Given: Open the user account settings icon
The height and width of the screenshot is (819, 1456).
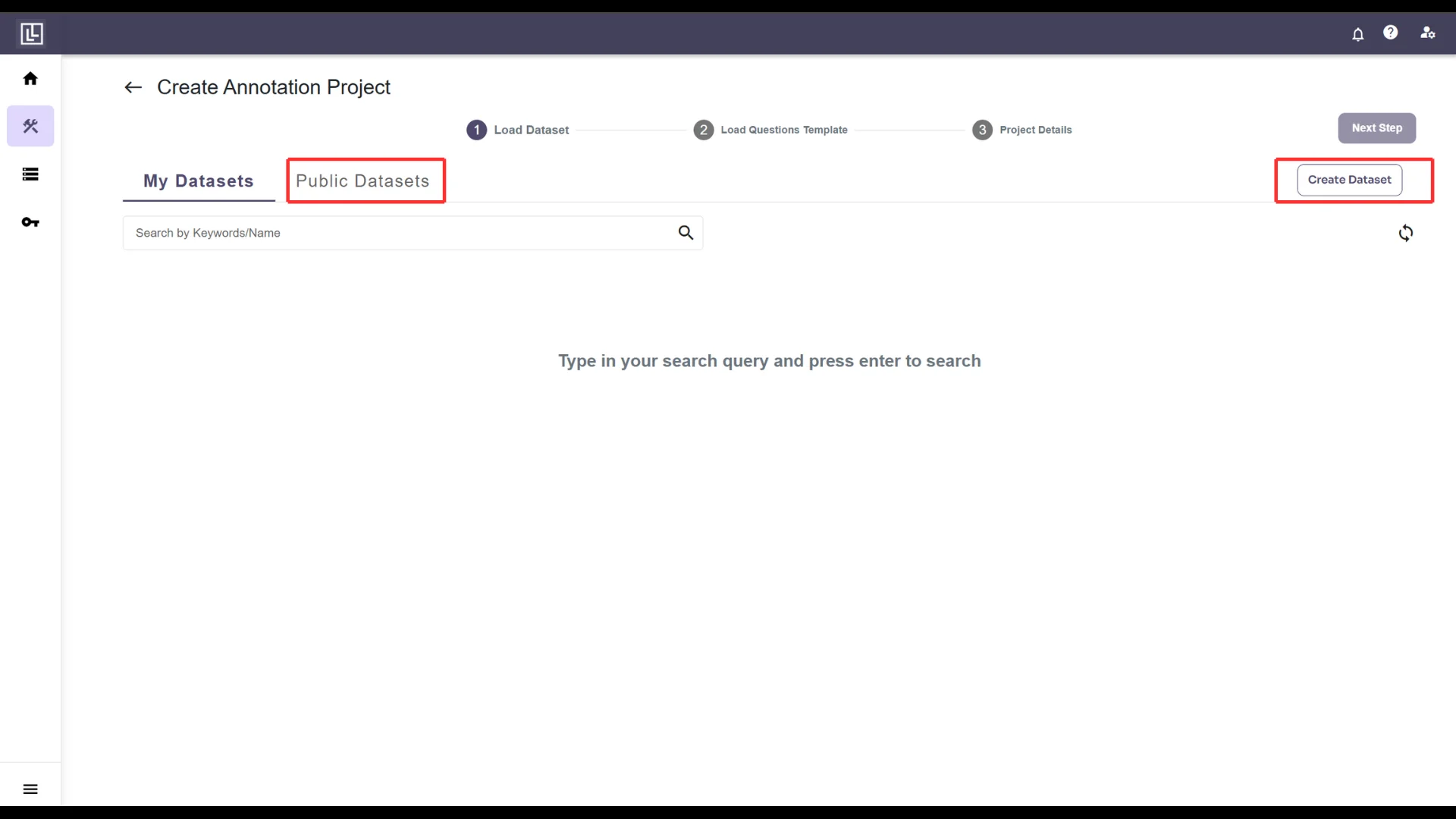Looking at the screenshot, I should (x=1427, y=33).
